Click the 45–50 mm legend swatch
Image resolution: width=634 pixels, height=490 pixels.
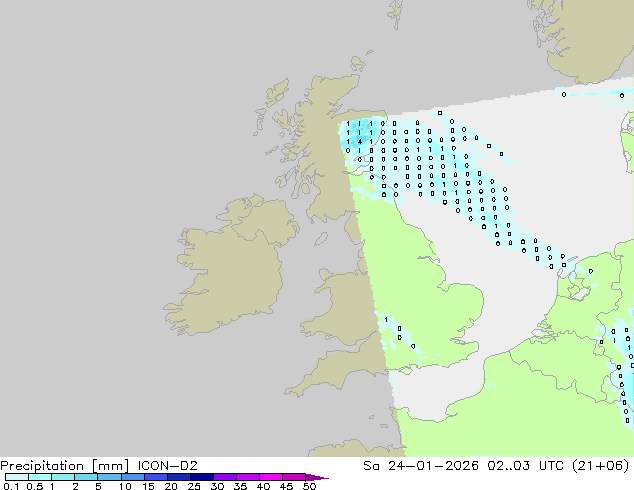294,477
